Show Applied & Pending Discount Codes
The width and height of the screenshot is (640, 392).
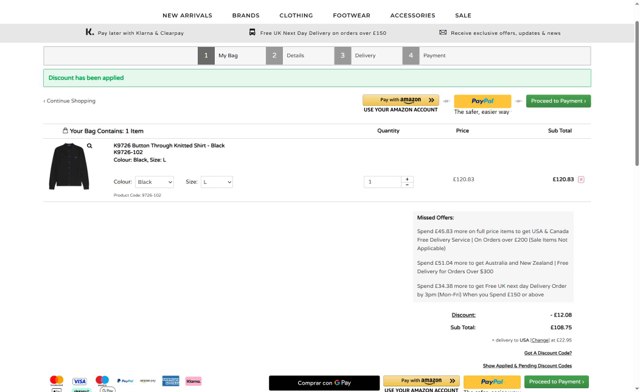[527, 366]
